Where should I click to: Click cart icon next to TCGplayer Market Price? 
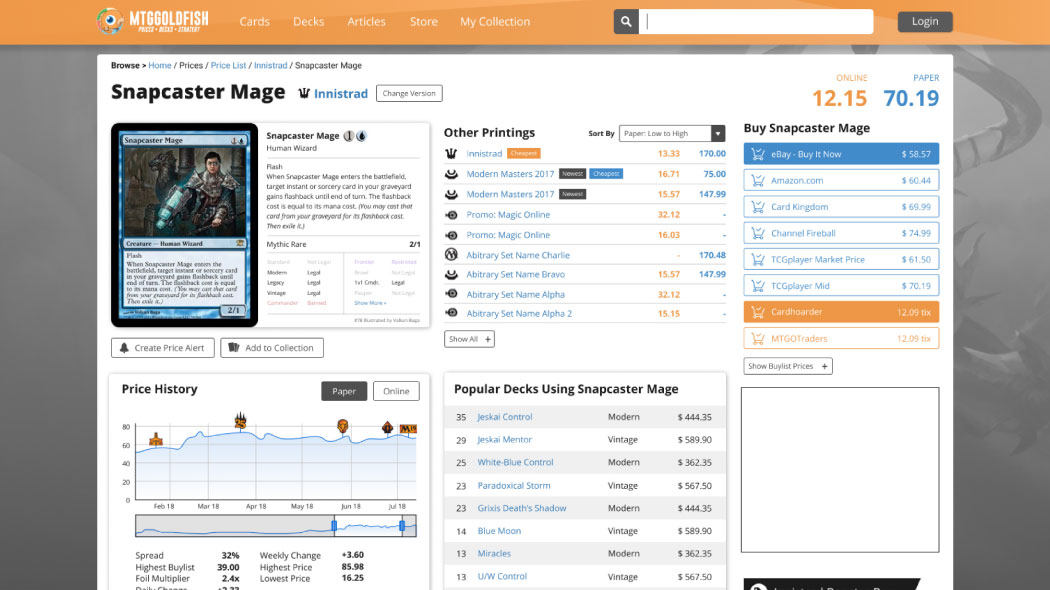pyautogui.click(x=758, y=259)
